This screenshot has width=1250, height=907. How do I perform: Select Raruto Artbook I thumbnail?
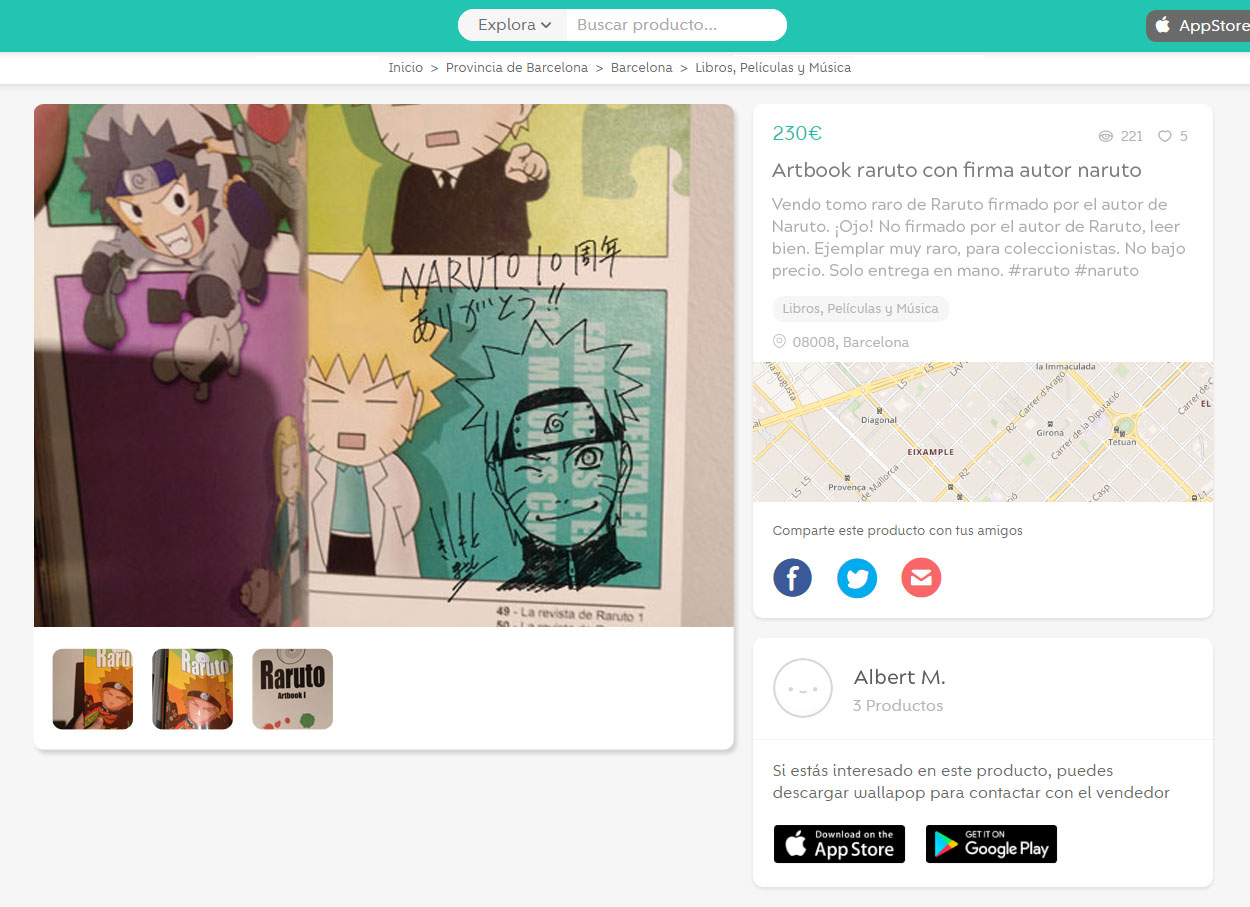pos(292,689)
